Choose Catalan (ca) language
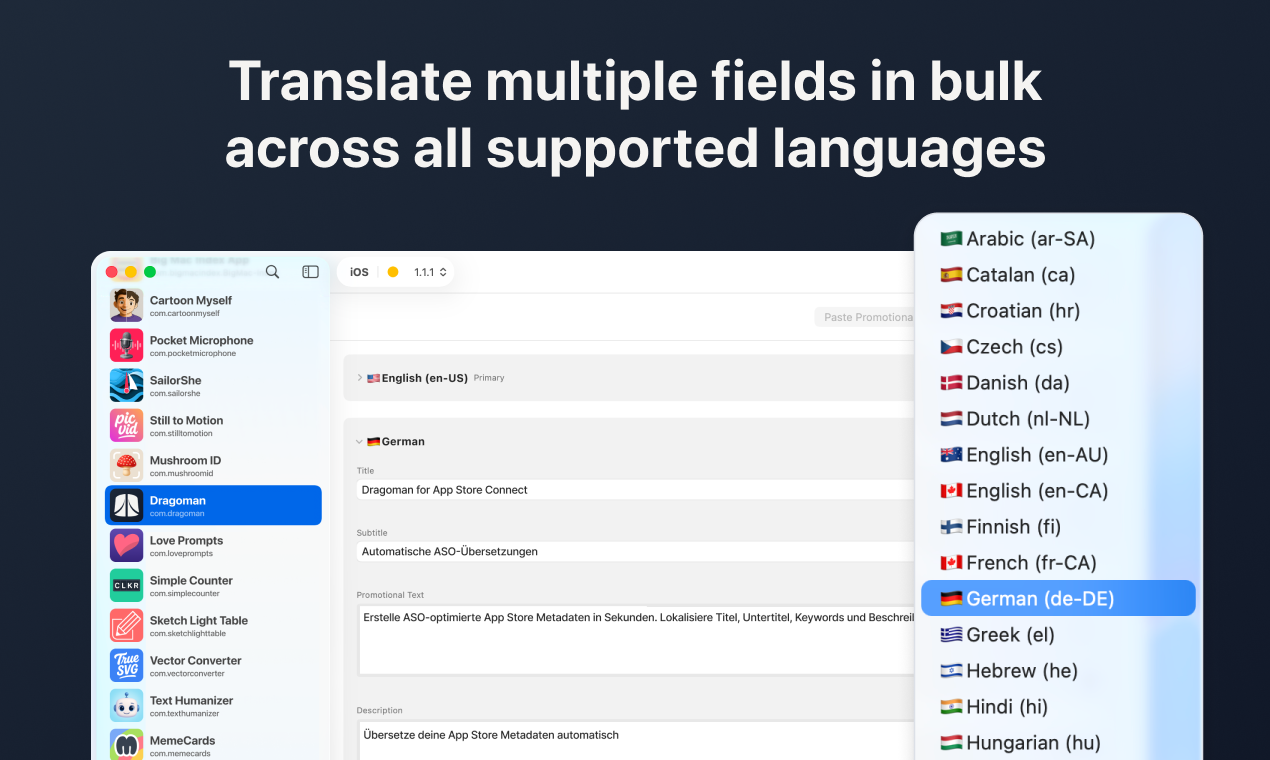 1058,275
